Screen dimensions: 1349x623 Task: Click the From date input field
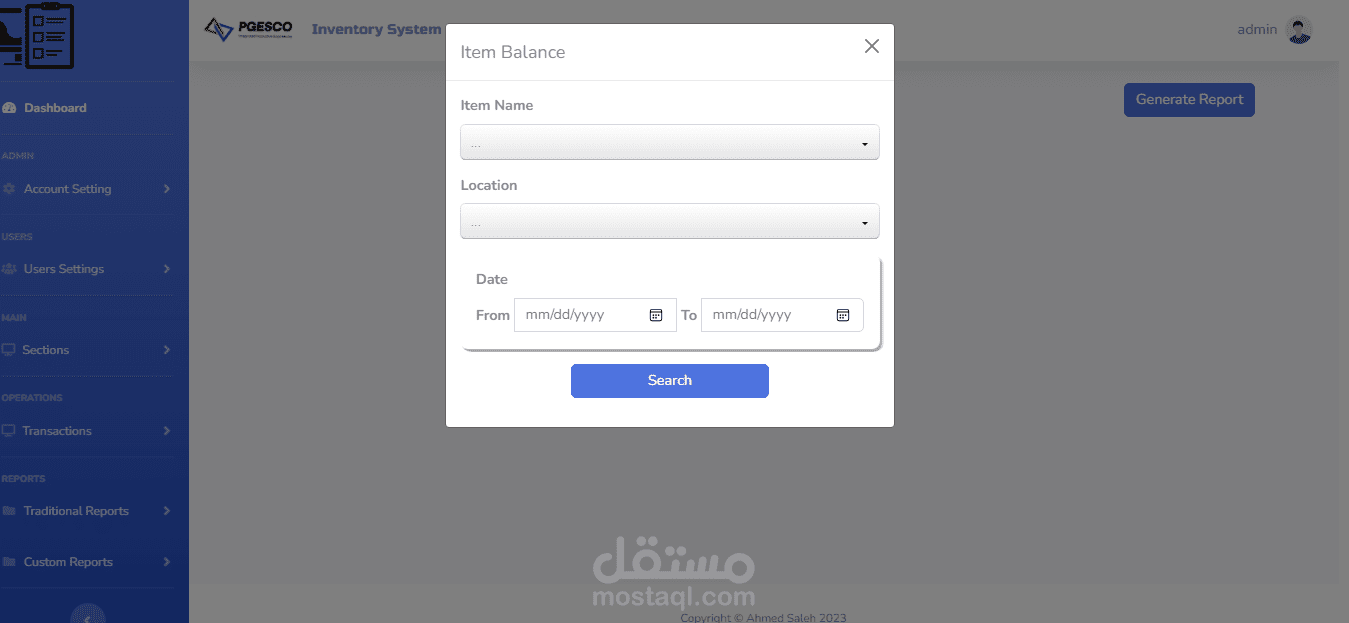point(595,315)
